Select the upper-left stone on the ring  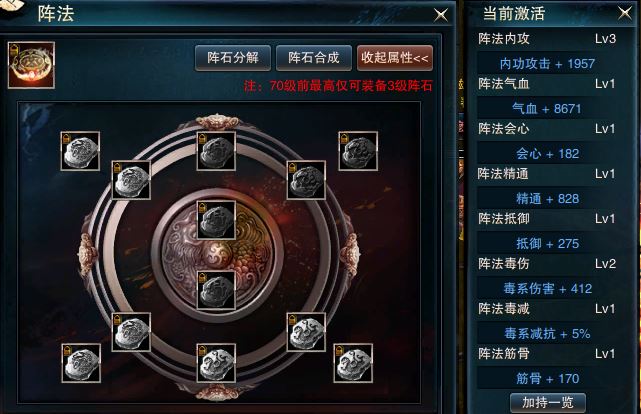[131, 180]
